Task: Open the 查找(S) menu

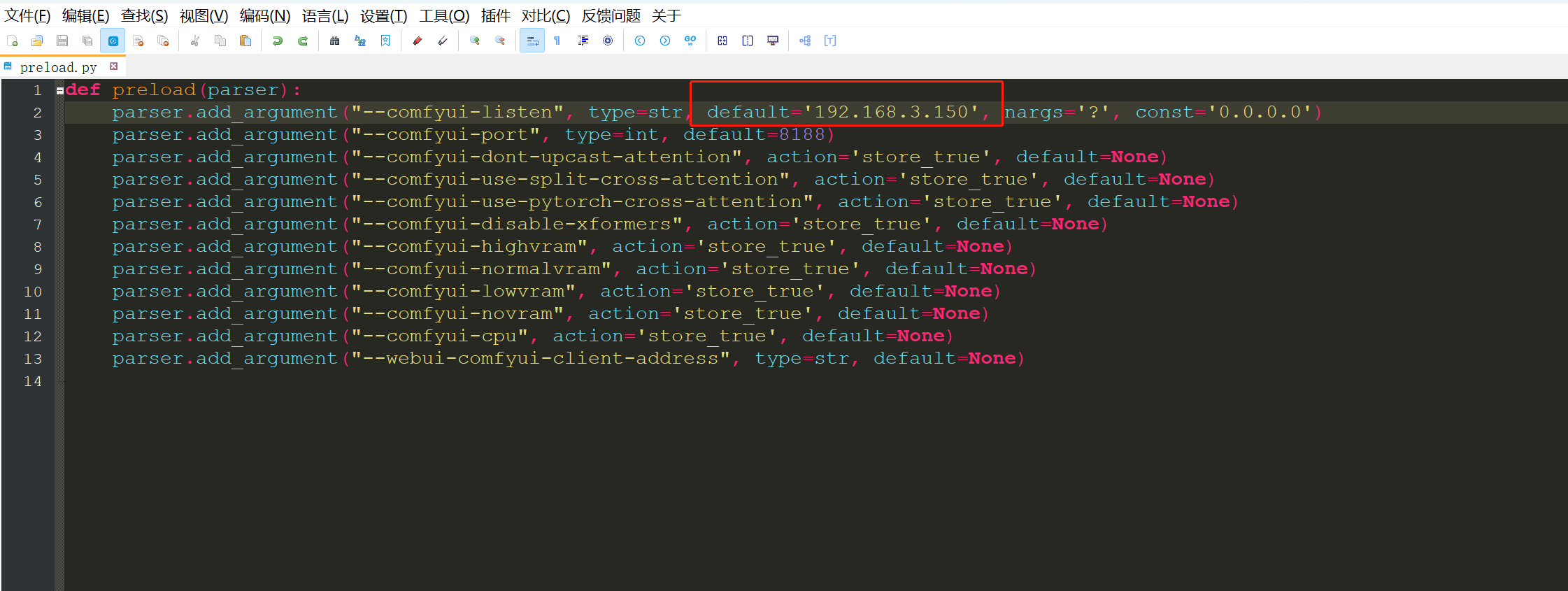Action: [144, 15]
